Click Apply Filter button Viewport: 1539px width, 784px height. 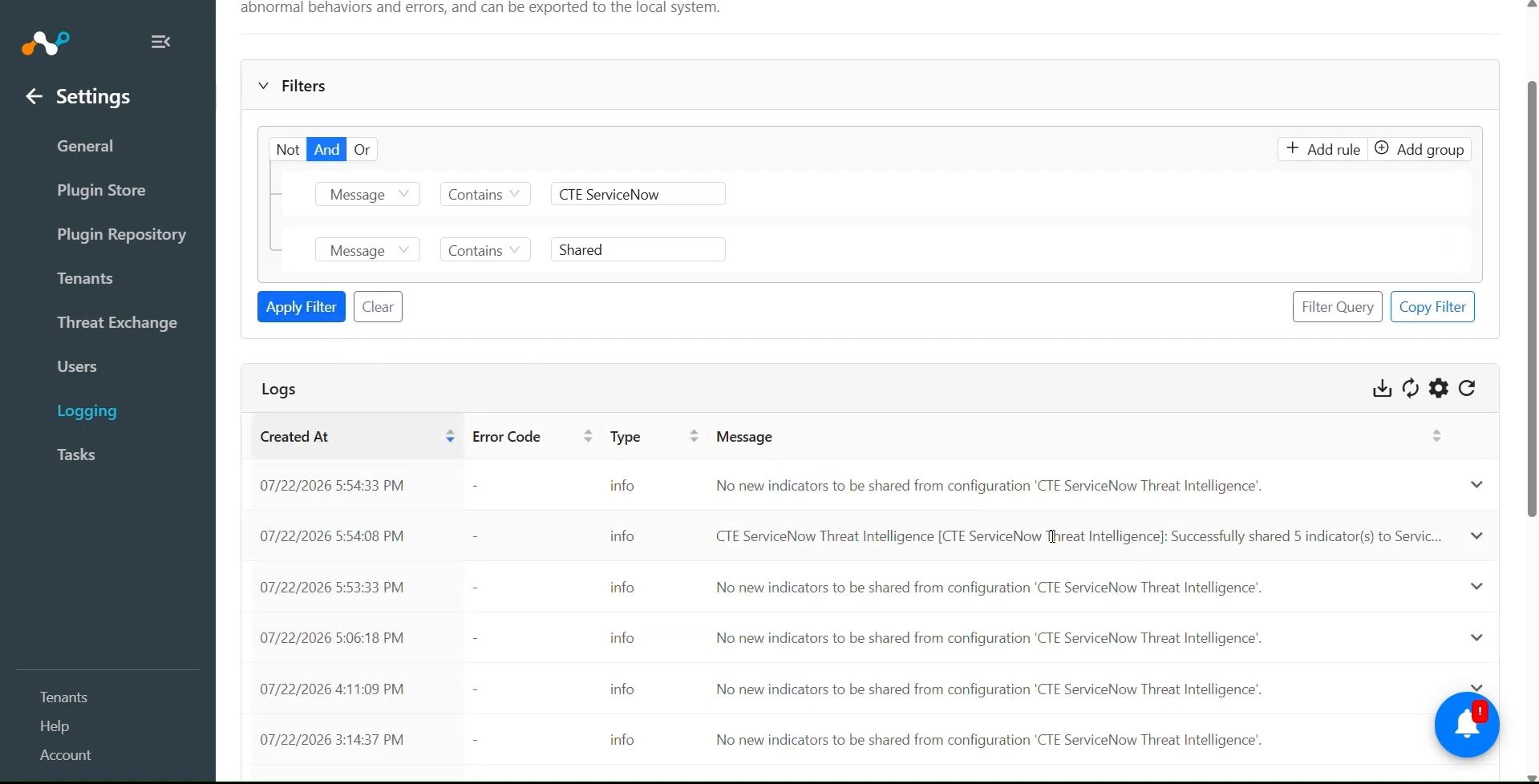pos(302,307)
